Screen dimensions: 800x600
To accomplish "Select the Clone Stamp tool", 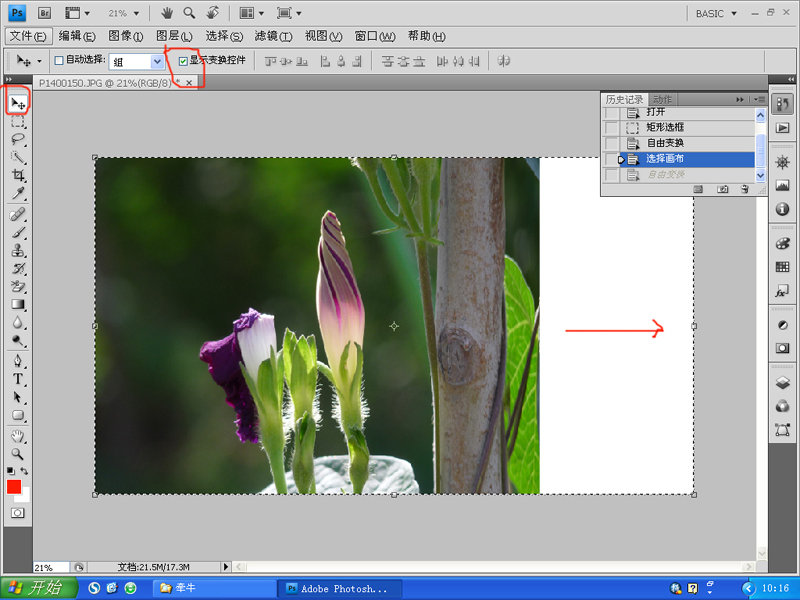I will pyautogui.click(x=18, y=250).
